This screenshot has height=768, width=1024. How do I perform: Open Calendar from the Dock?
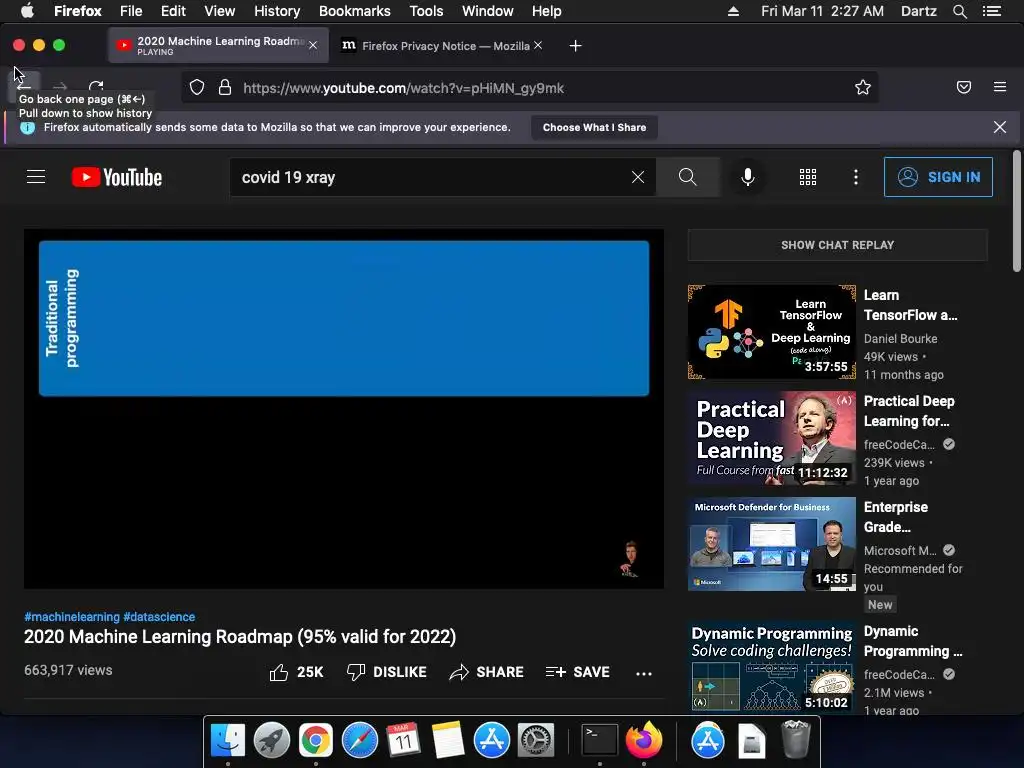(403, 741)
